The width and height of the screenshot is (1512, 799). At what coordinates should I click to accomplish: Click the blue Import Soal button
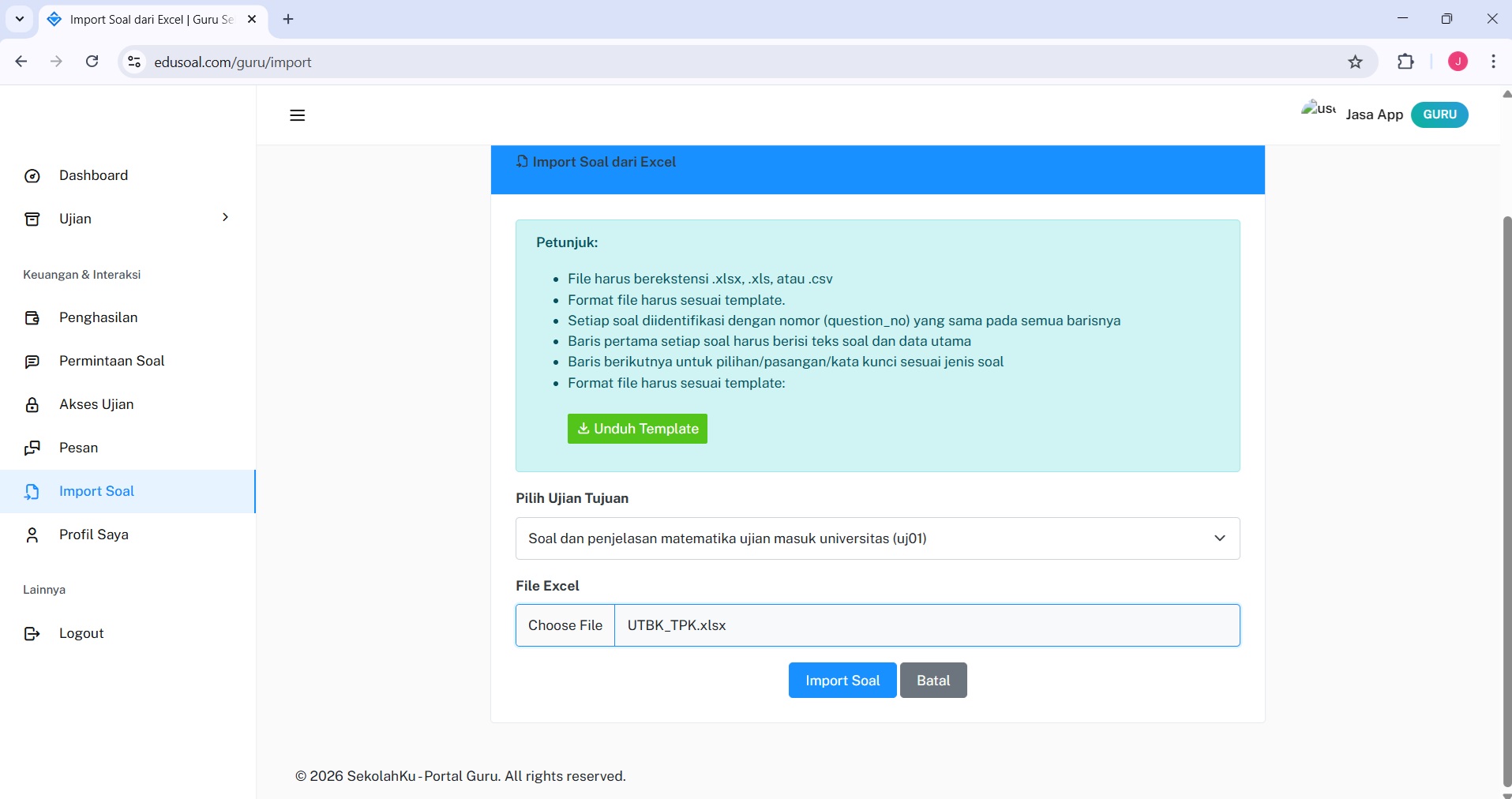click(842, 681)
